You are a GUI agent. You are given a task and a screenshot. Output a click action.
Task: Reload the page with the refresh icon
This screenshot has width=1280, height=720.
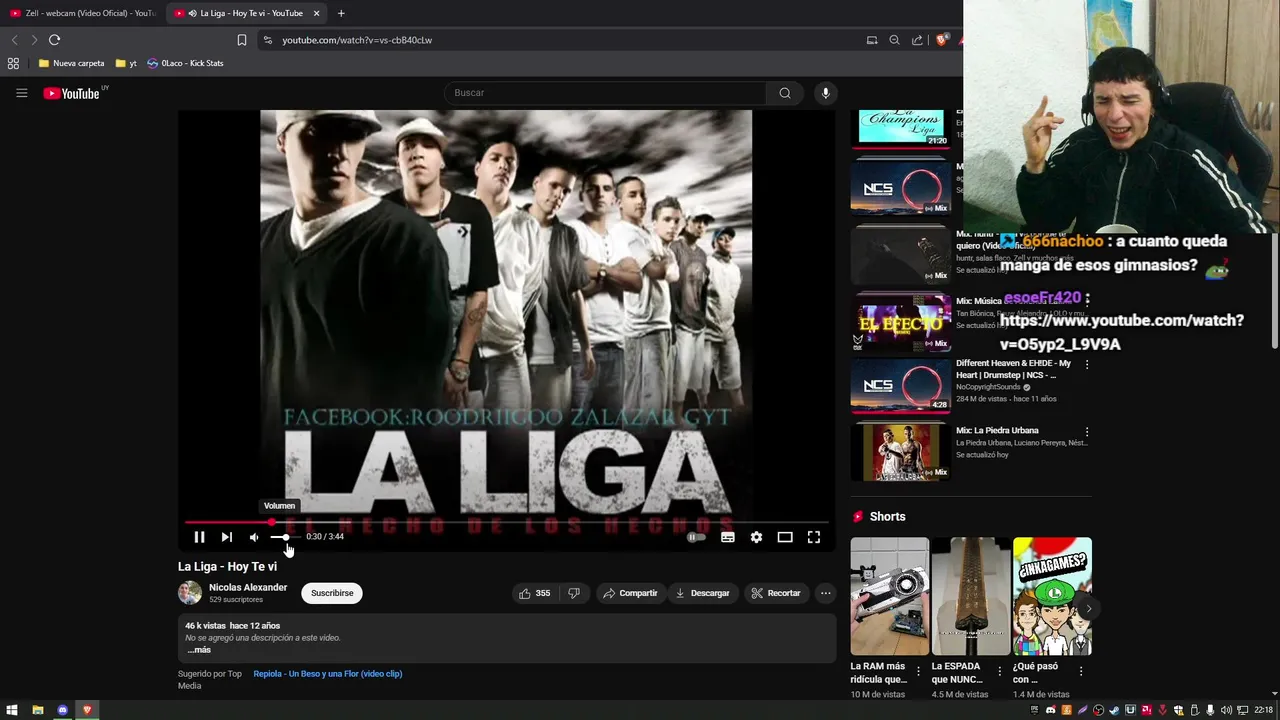[x=54, y=40]
